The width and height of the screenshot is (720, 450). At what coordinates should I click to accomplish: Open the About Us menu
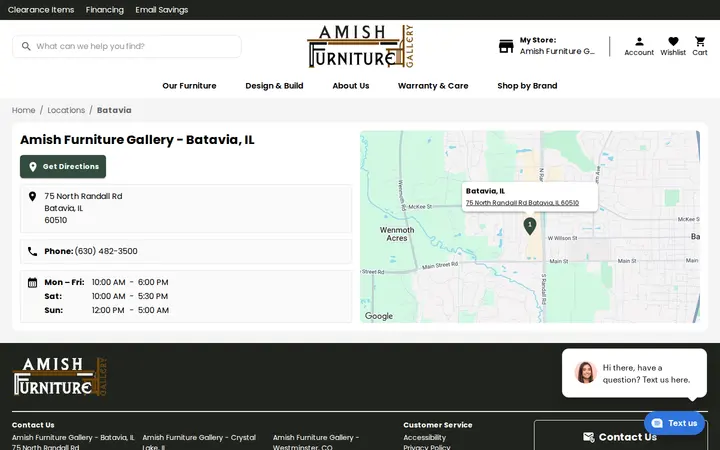coord(351,86)
